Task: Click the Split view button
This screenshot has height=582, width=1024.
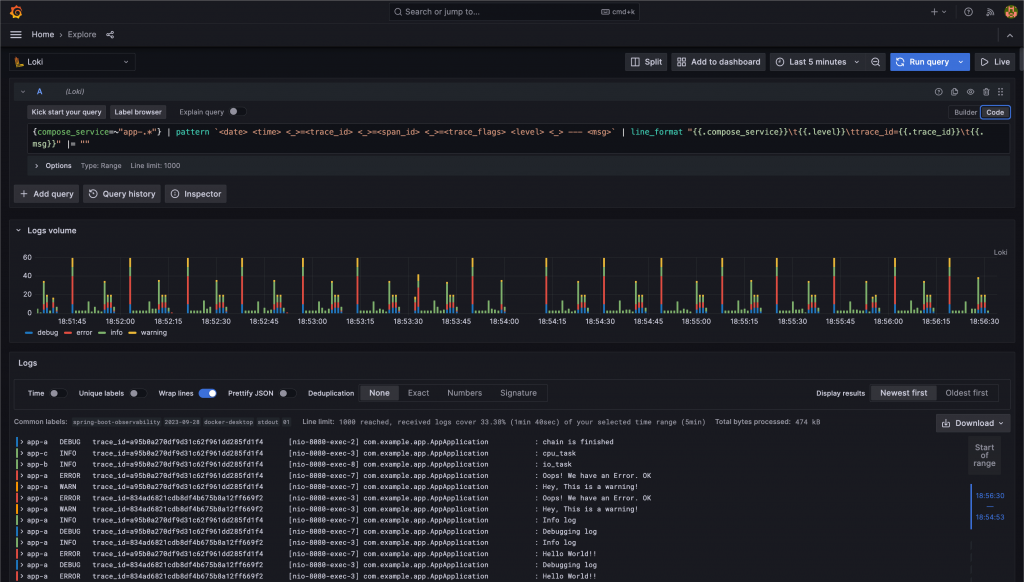Action: pyautogui.click(x=646, y=62)
